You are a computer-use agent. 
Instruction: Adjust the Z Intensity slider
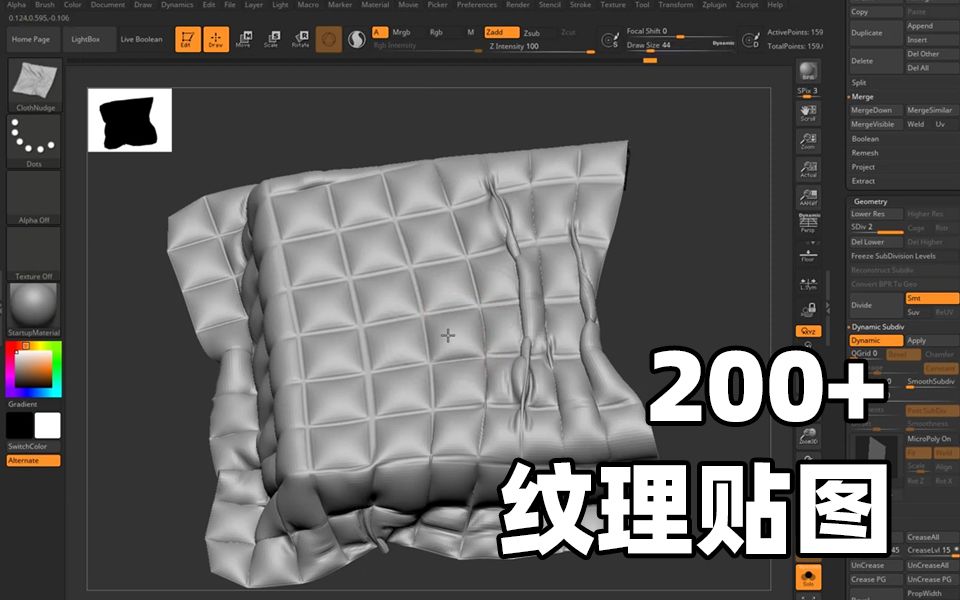pyautogui.click(x=542, y=48)
